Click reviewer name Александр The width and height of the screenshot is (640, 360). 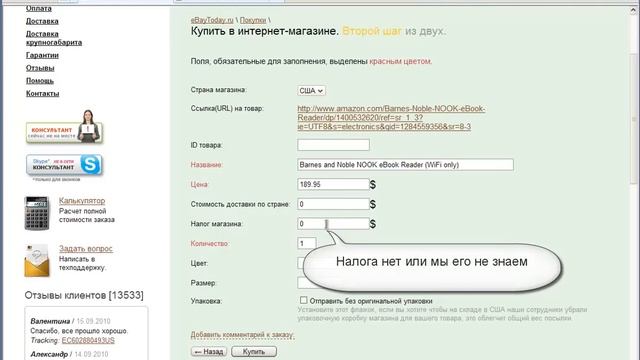(49, 354)
